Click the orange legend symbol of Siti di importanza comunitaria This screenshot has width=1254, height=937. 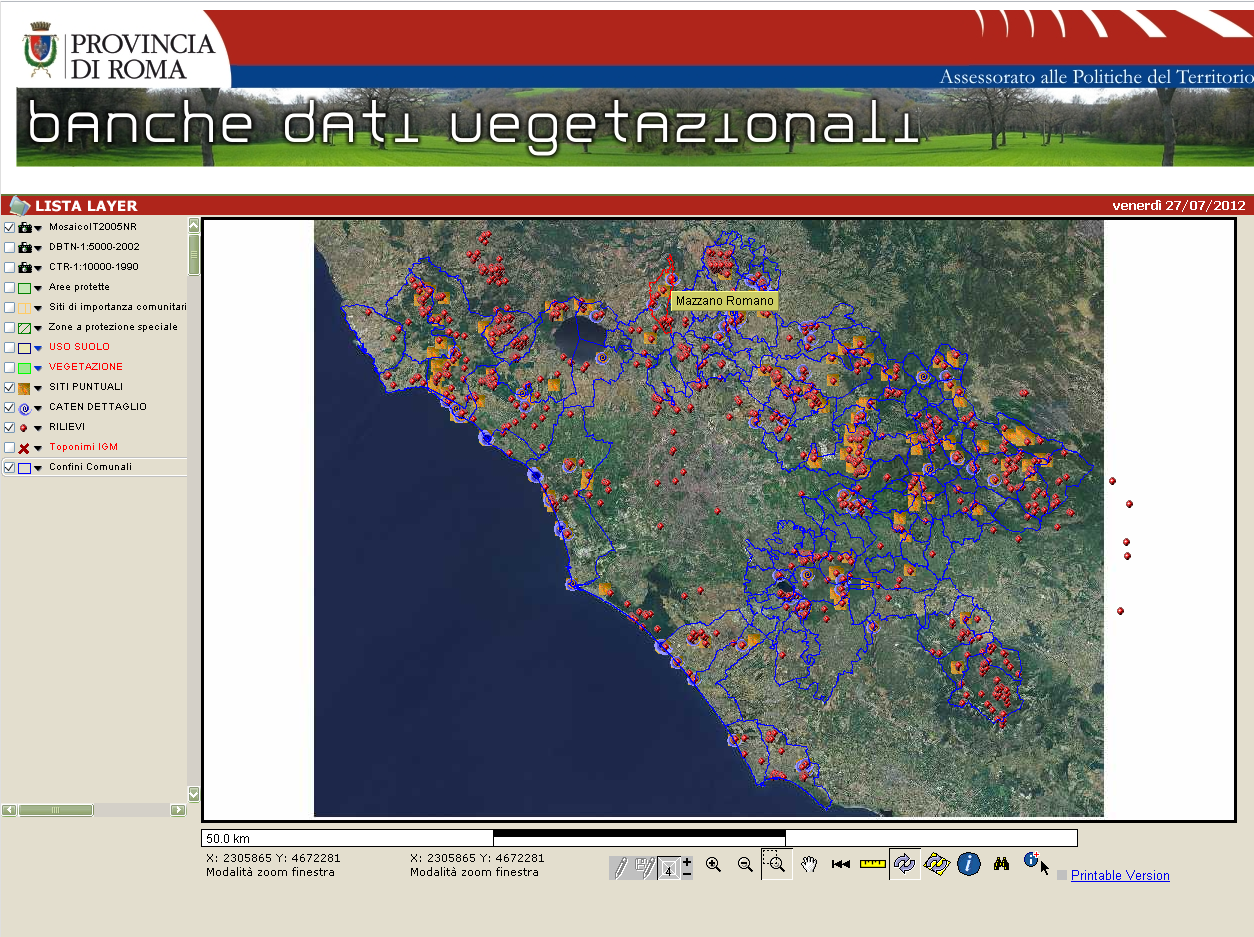pyautogui.click(x=25, y=308)
